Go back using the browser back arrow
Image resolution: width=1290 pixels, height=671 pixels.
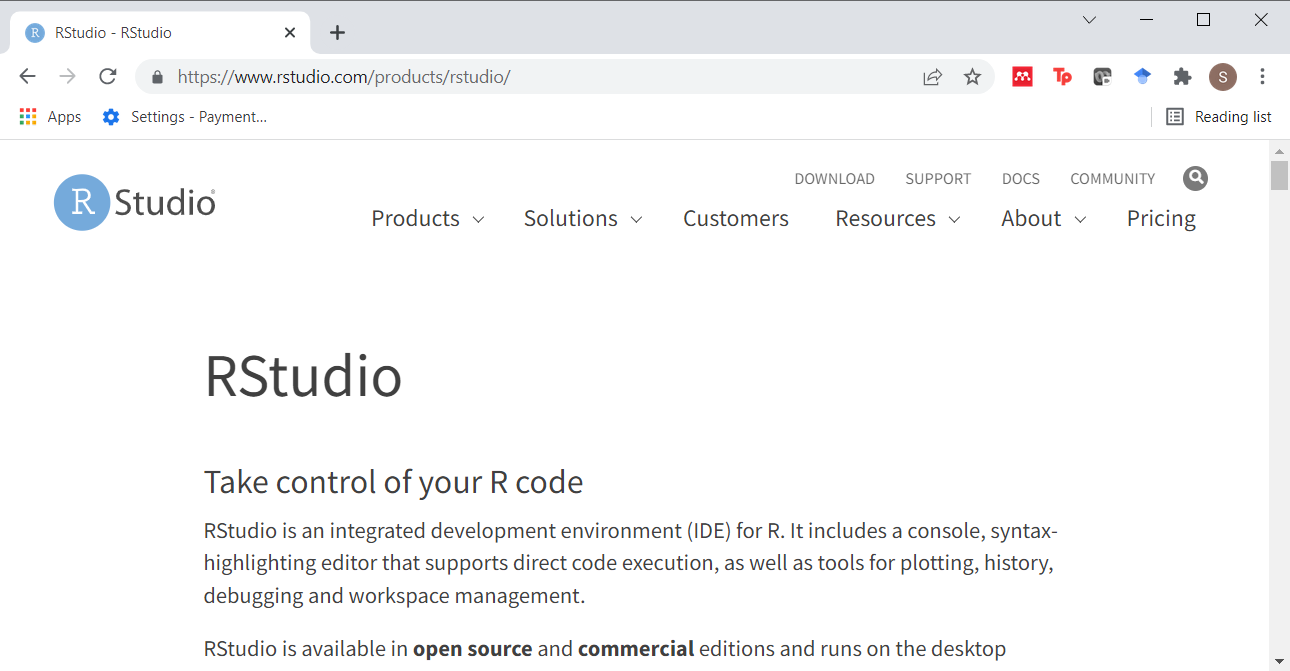coord(28,77)
